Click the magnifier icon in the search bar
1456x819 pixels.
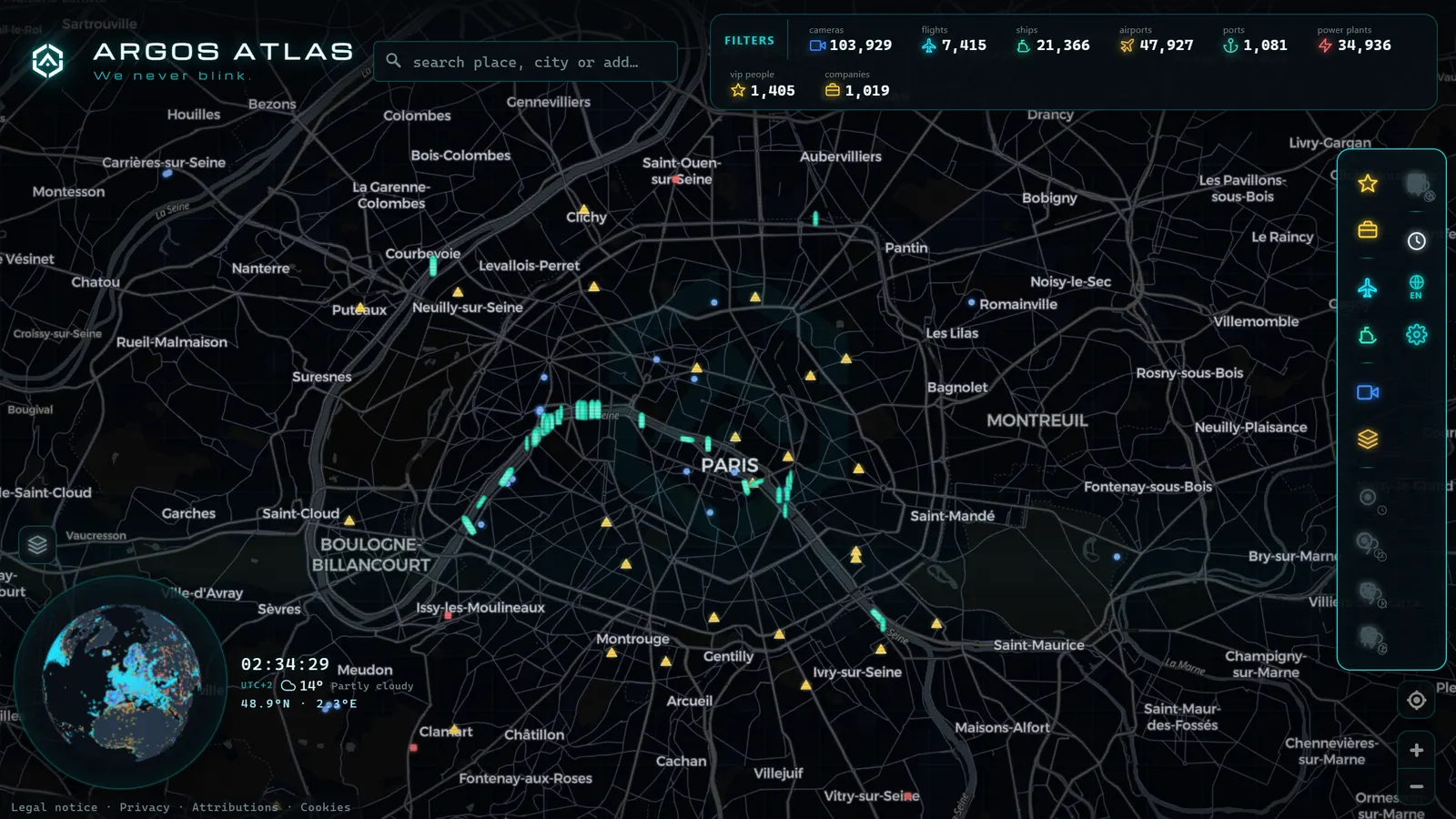[393, 61]
